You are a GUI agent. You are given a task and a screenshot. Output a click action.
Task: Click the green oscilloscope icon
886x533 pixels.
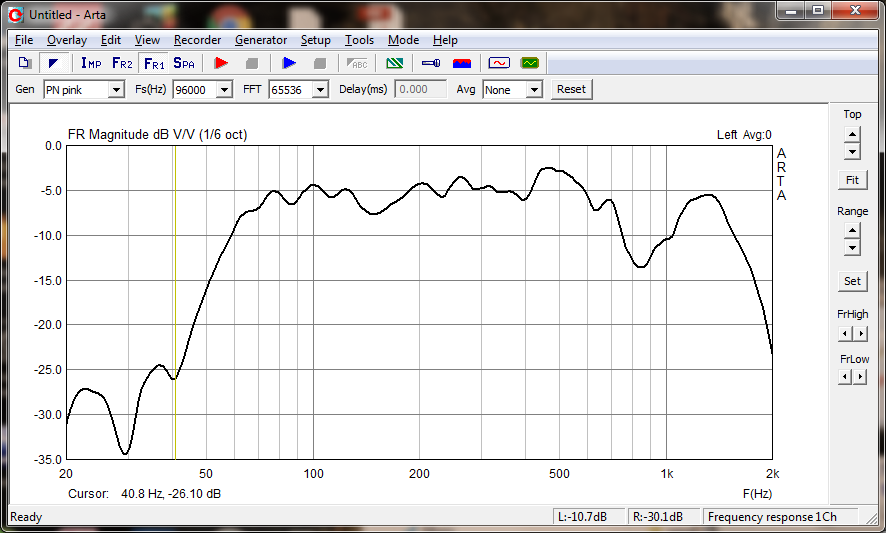tap(530, 63)
